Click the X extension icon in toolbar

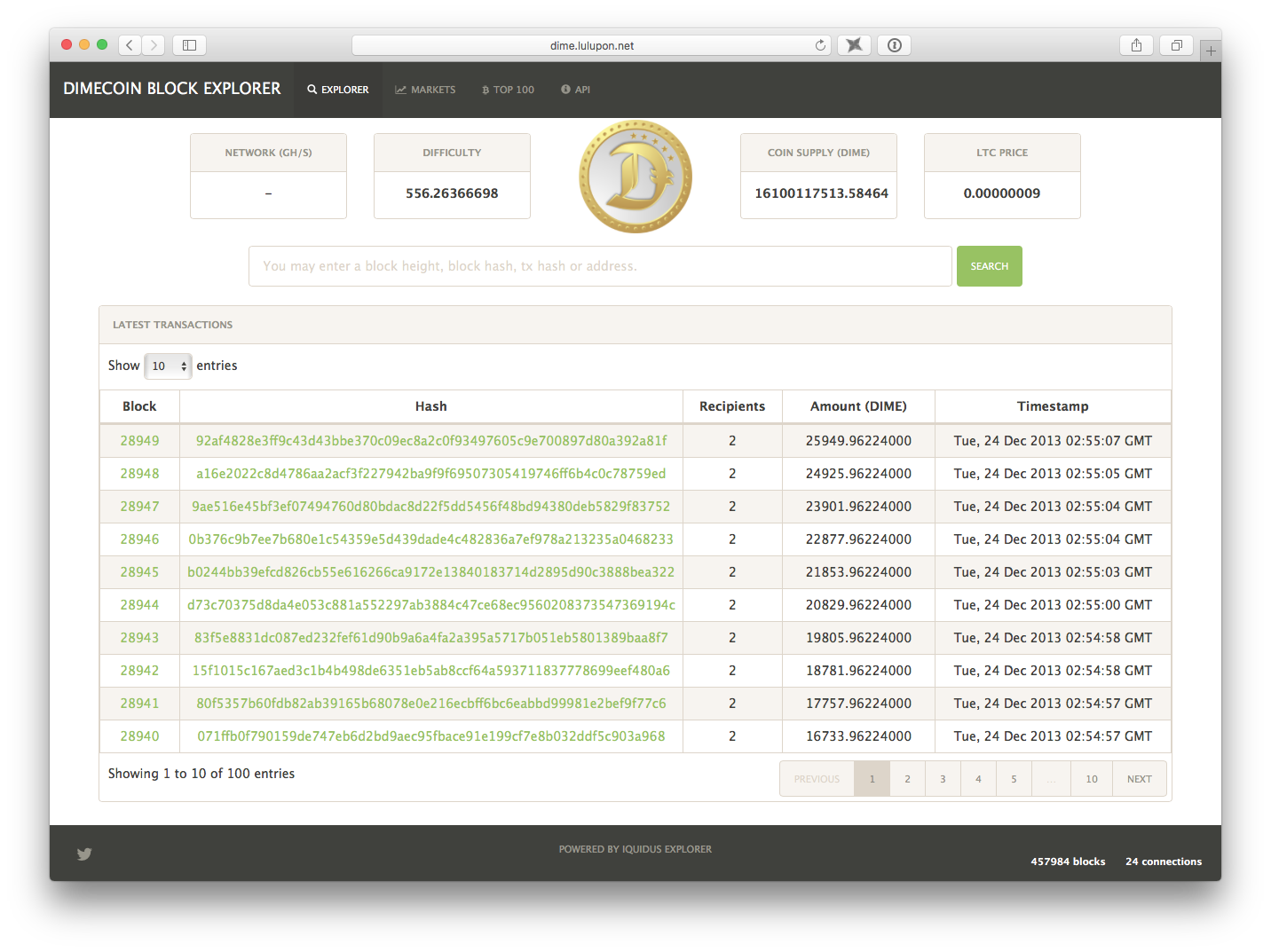pyautogui.click(x=854, y=45)
